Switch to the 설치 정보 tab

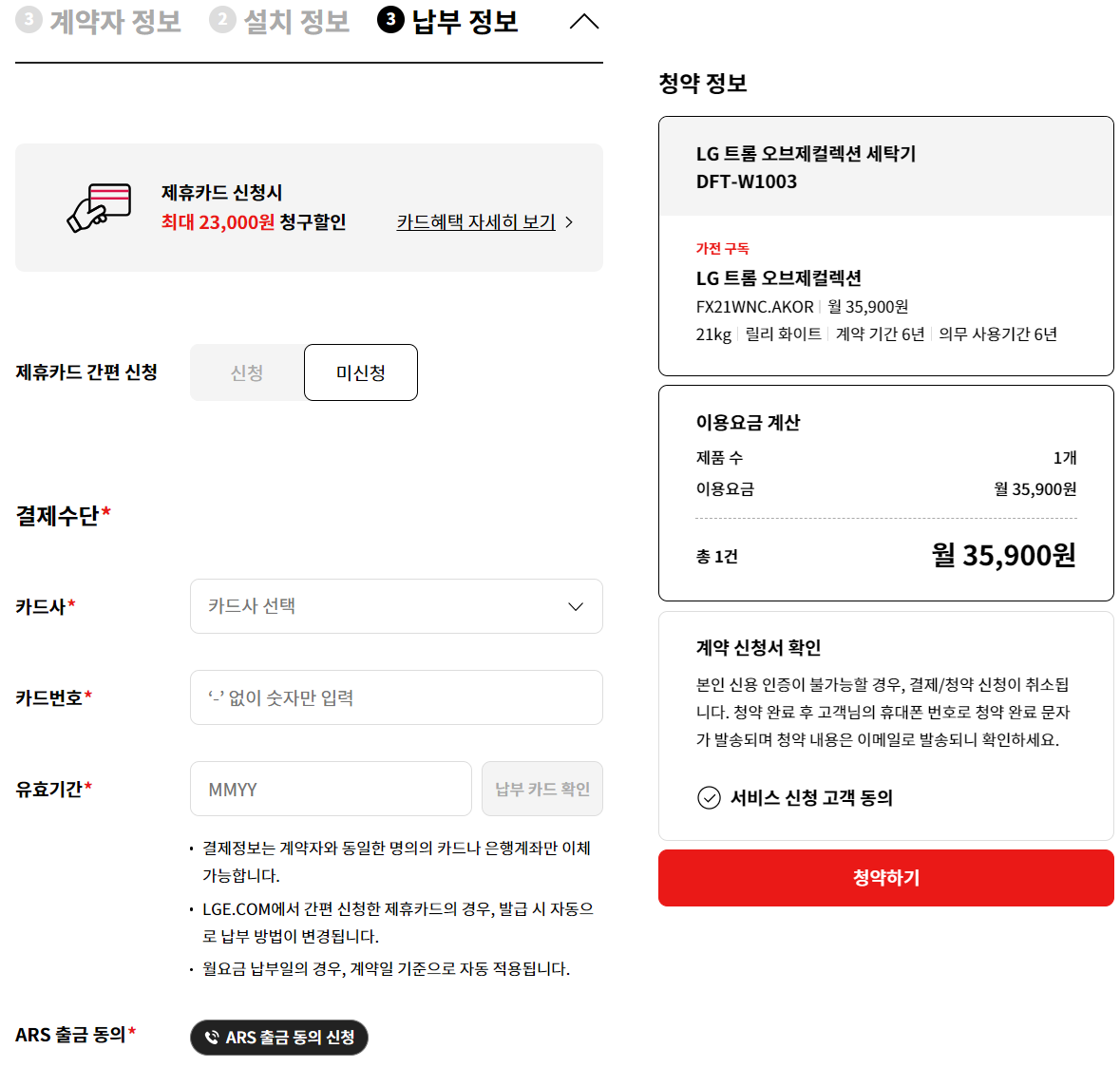click(278, 20)
